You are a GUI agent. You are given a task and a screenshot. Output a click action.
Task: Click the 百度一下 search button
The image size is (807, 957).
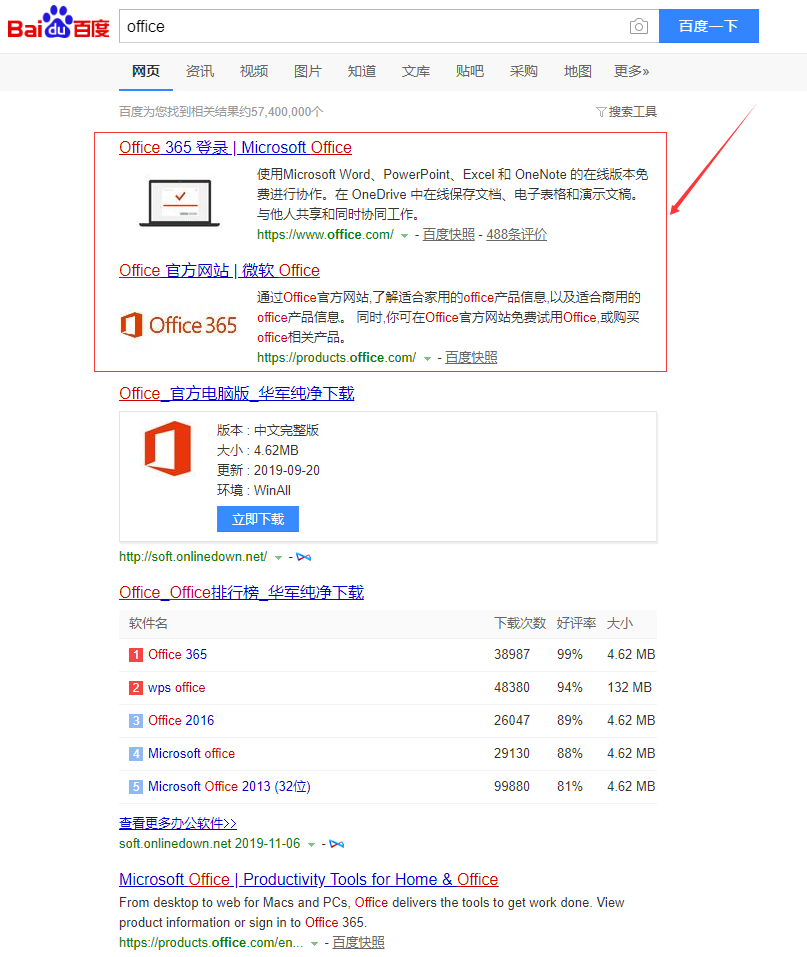click(x=709, y=26)
